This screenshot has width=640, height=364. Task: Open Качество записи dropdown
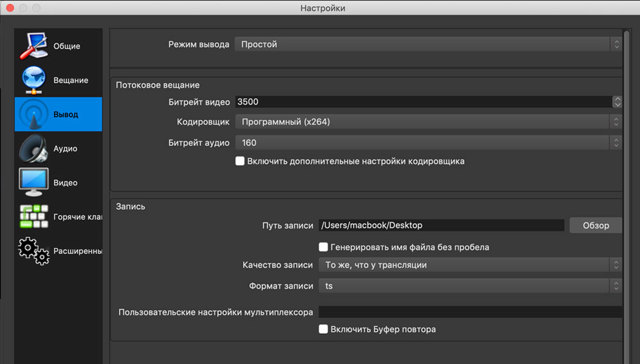pos(470,265)
